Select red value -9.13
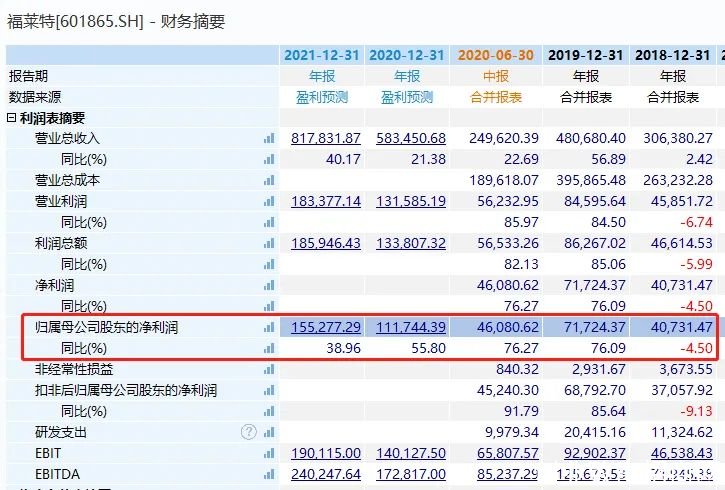The height and width of the screenshot is (490, 725). [x=696, y=411]
